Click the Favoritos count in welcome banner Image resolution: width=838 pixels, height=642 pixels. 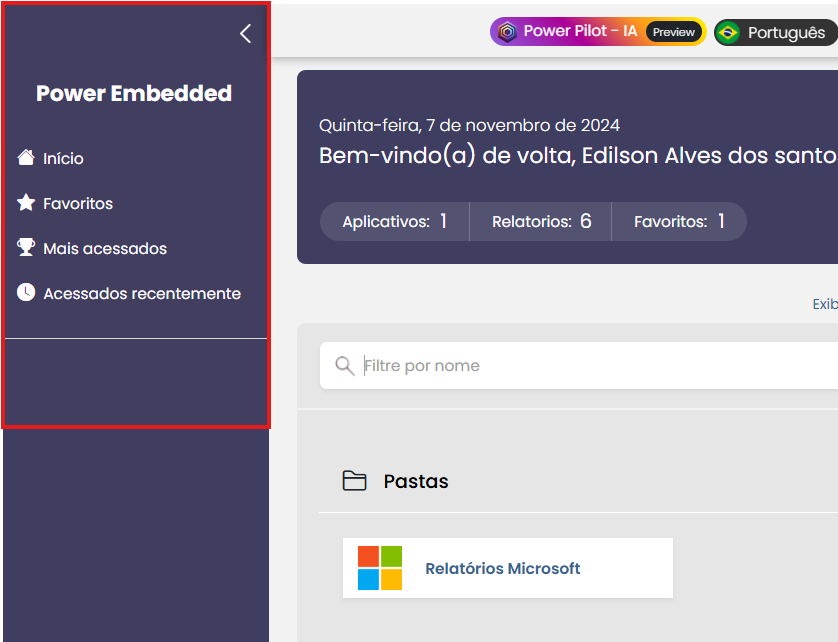pos(679,222)
